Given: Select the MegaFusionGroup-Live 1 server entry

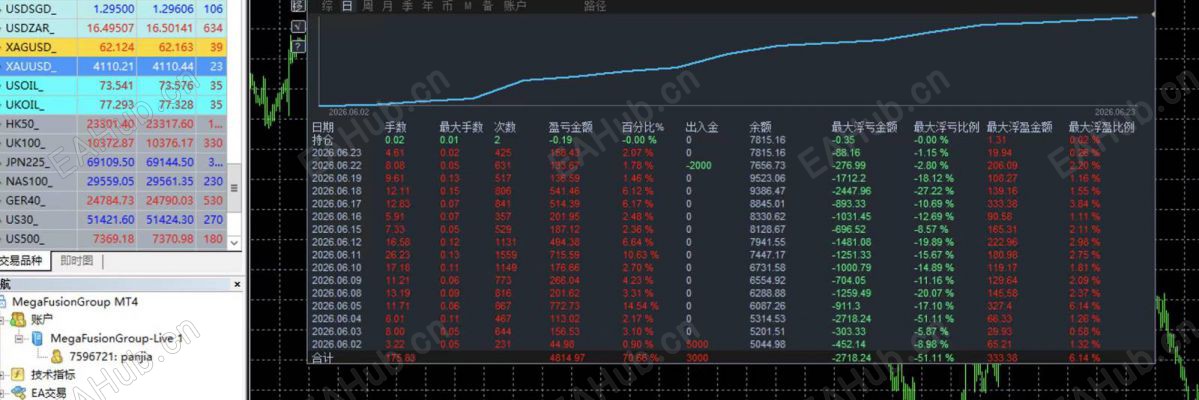Looking at the screenshot, I should [116, 338].
